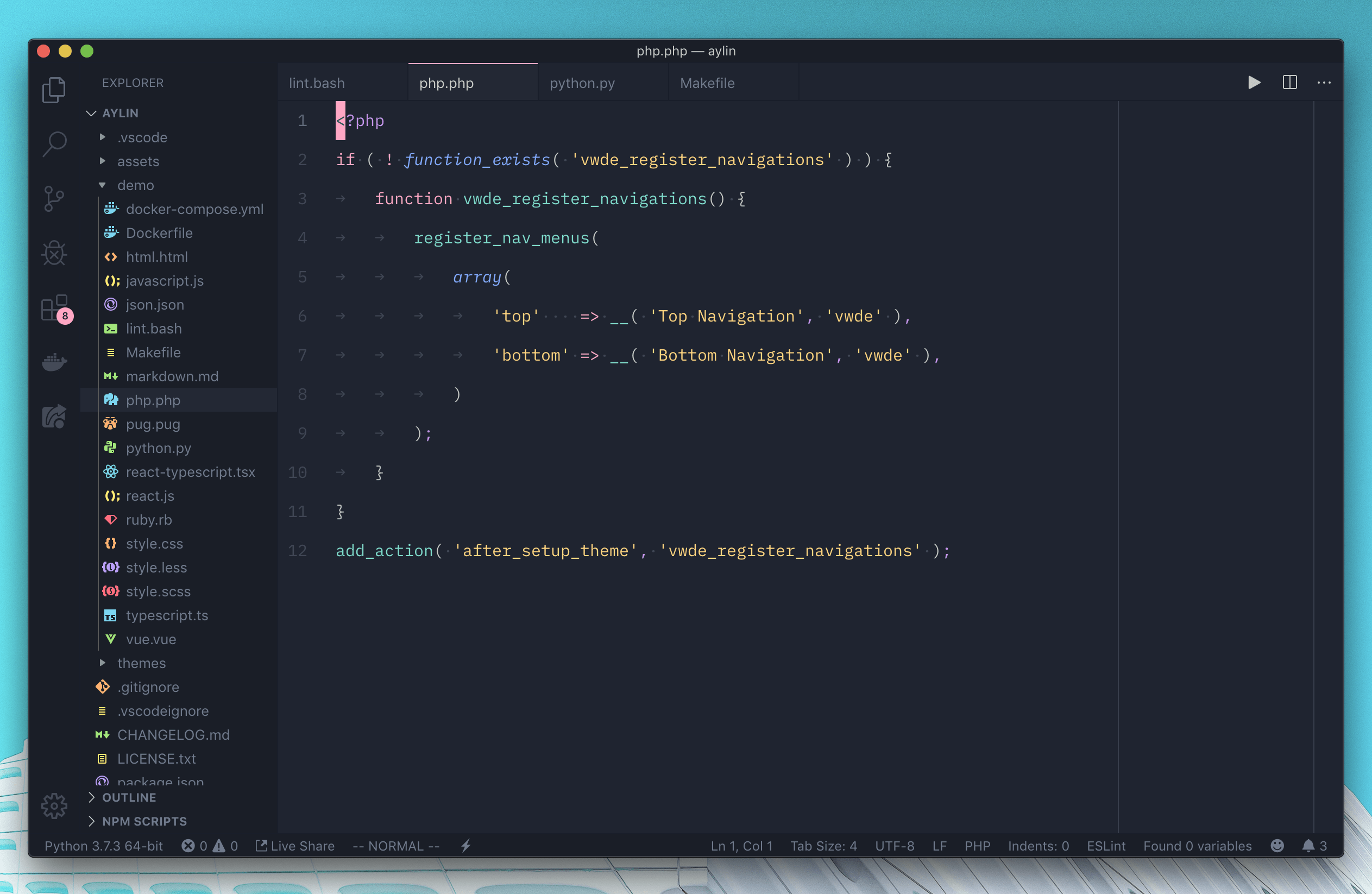
Task: Click the feedback smiley in status bar
Action: point(1277,846)
